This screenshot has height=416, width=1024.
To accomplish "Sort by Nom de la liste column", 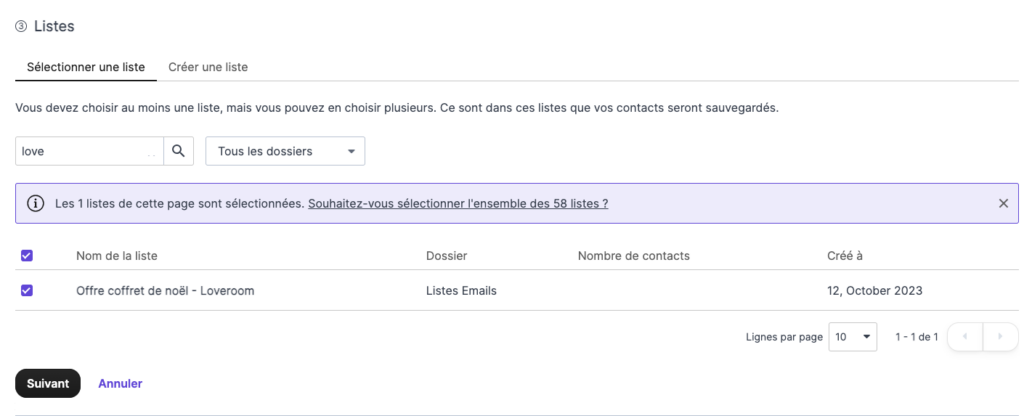I will tap(116, 256).
